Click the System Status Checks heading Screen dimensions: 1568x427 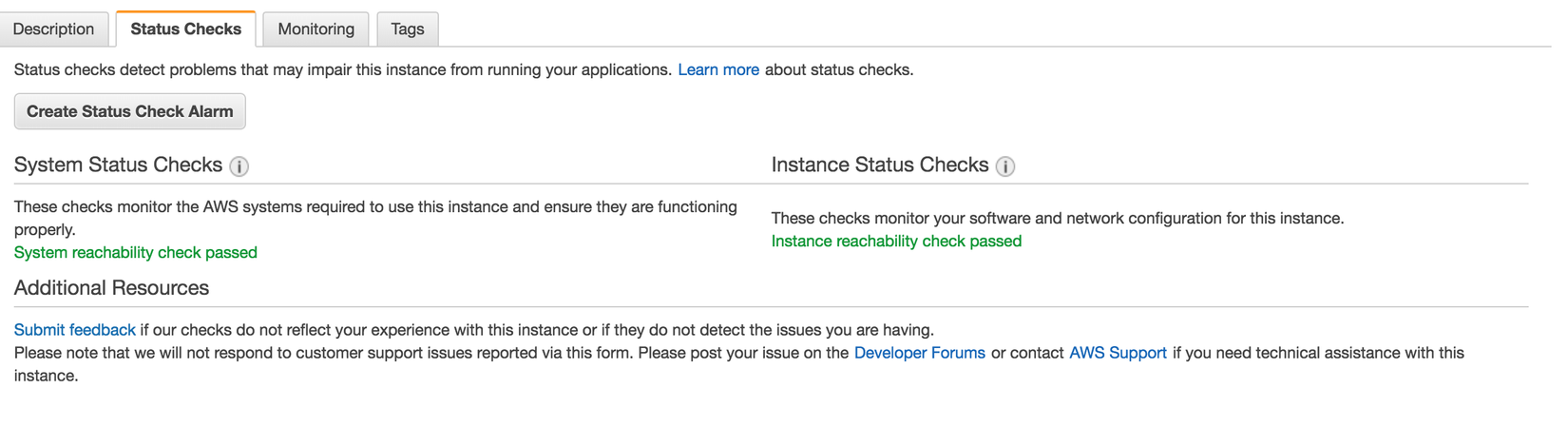coord(118,165)
